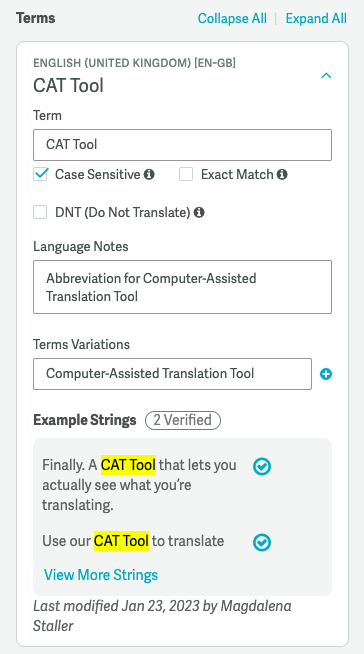
Task: Click verified checkmark on first example string
Action: coord(262,467)
